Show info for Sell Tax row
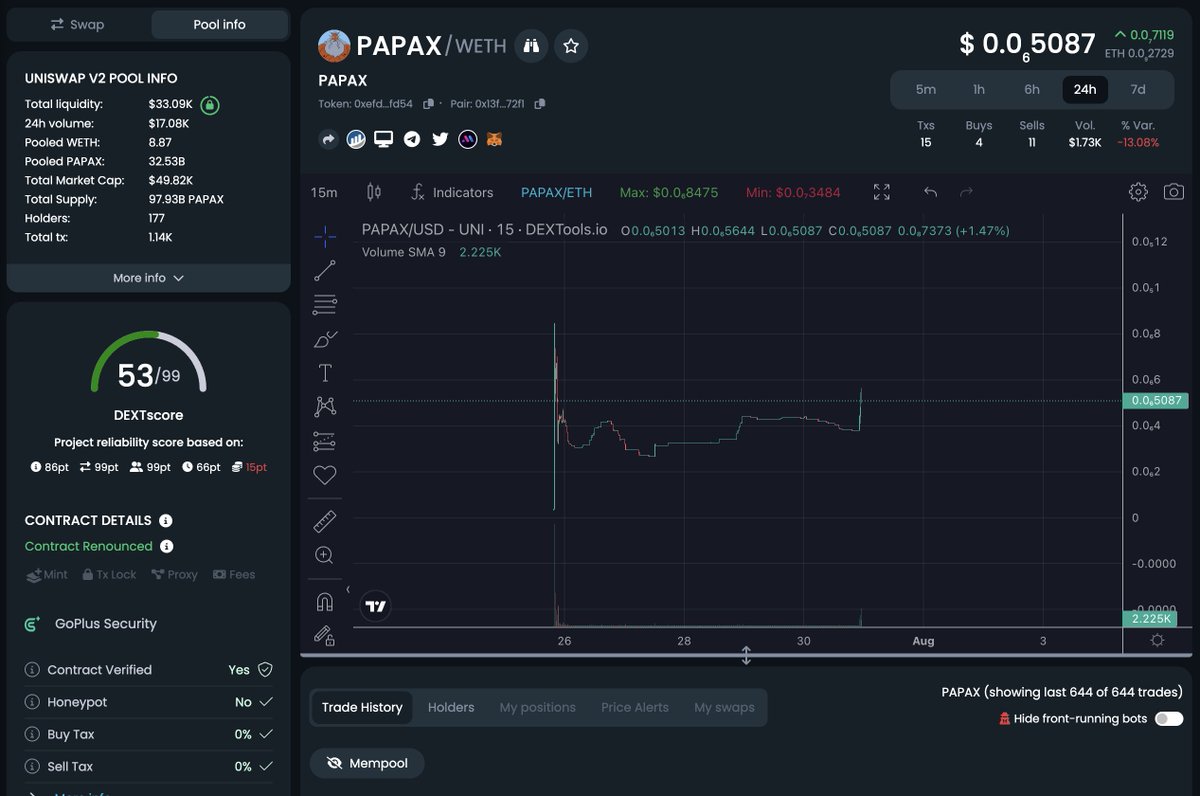This screenshot has height=796, width=1200. tap(32, 766)
